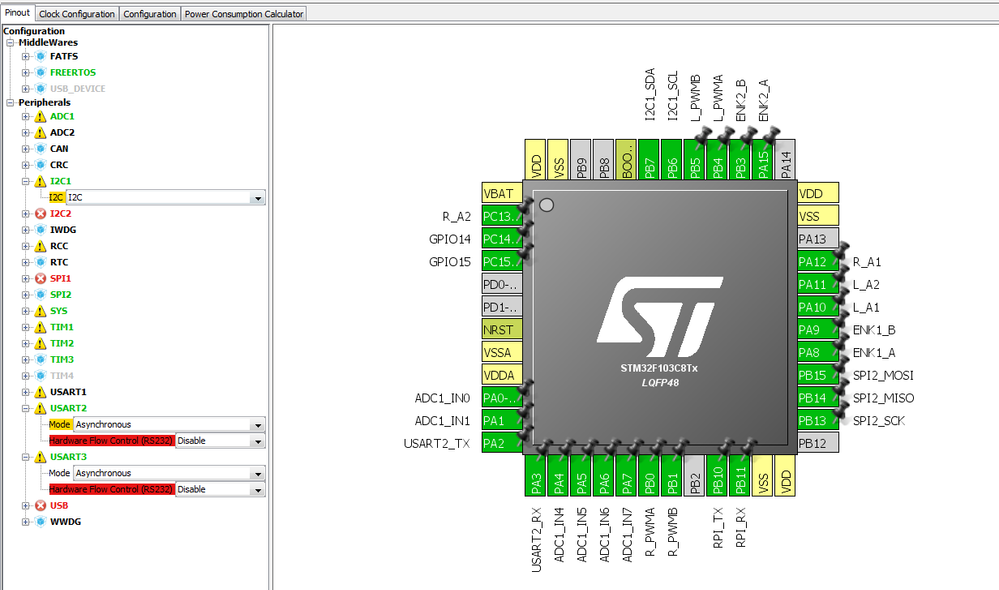Open USART3 Hardware Flow Control dropdown
Viewport: 999px width, 590px height.
pyautogui.click(x=257, y=490)
